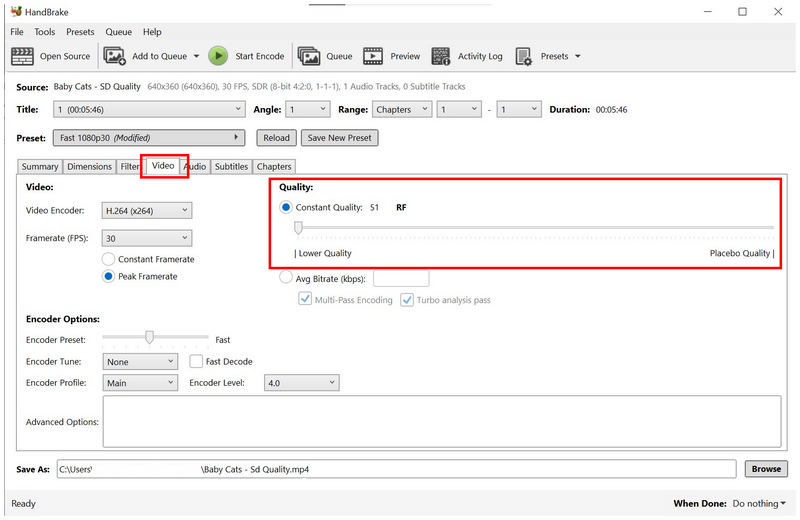
Task: Expand the Framerate (FPS) dropdown
Action: (x=146, y=238)
